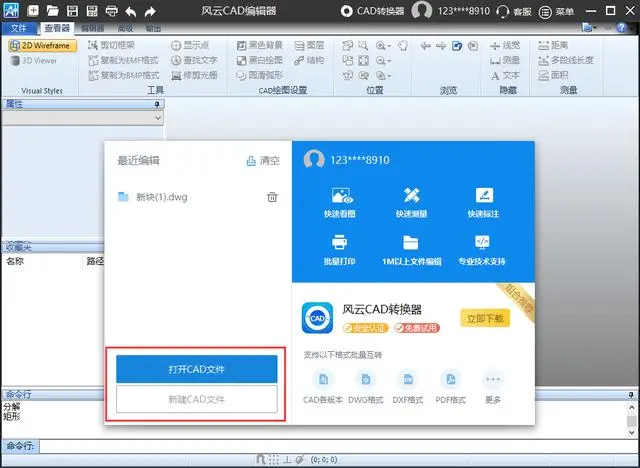Click the 修剪光栅 tool

194,75
